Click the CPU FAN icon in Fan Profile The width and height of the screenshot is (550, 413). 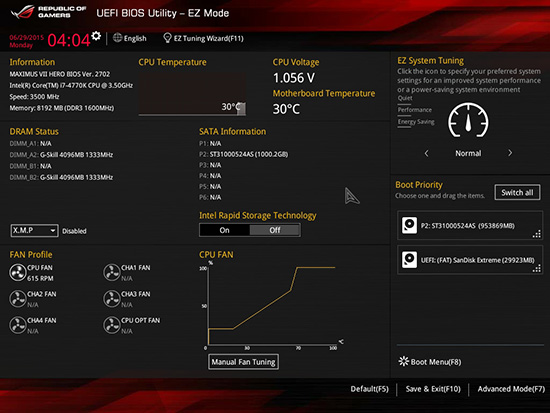[18, 273]
